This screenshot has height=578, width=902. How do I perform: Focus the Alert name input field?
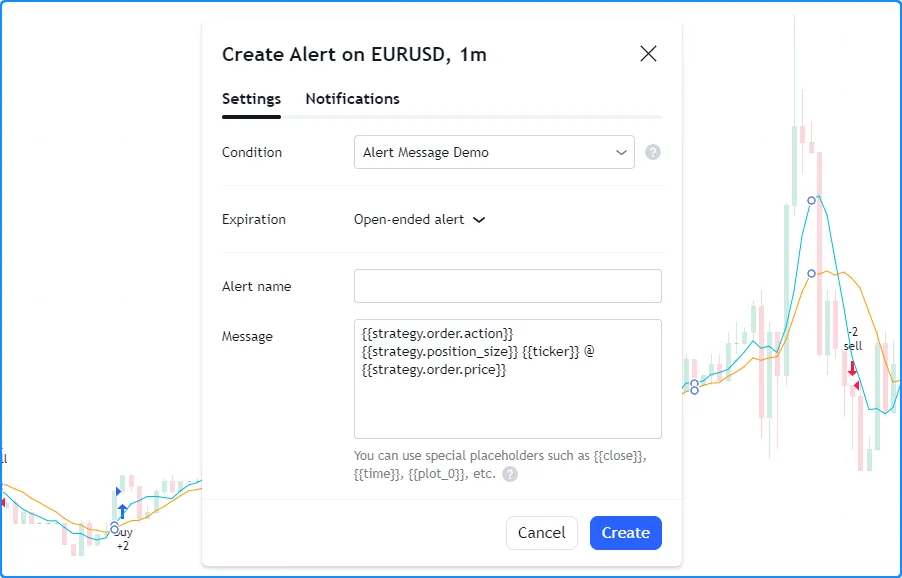[x=507, y=286]
